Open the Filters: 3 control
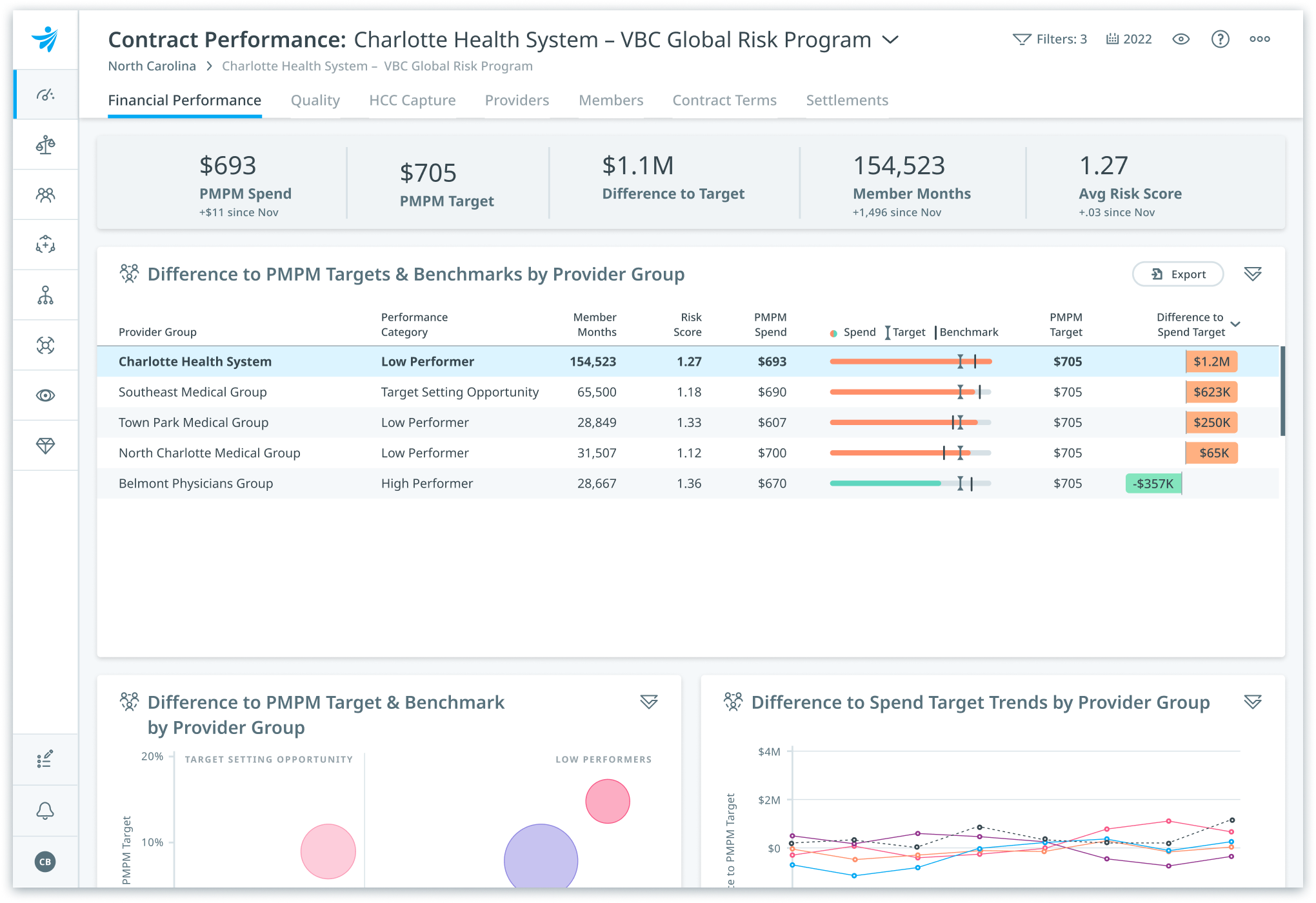Viewport: 1316px width, 903px height. pyautogui.click(x=1050, y=39)
